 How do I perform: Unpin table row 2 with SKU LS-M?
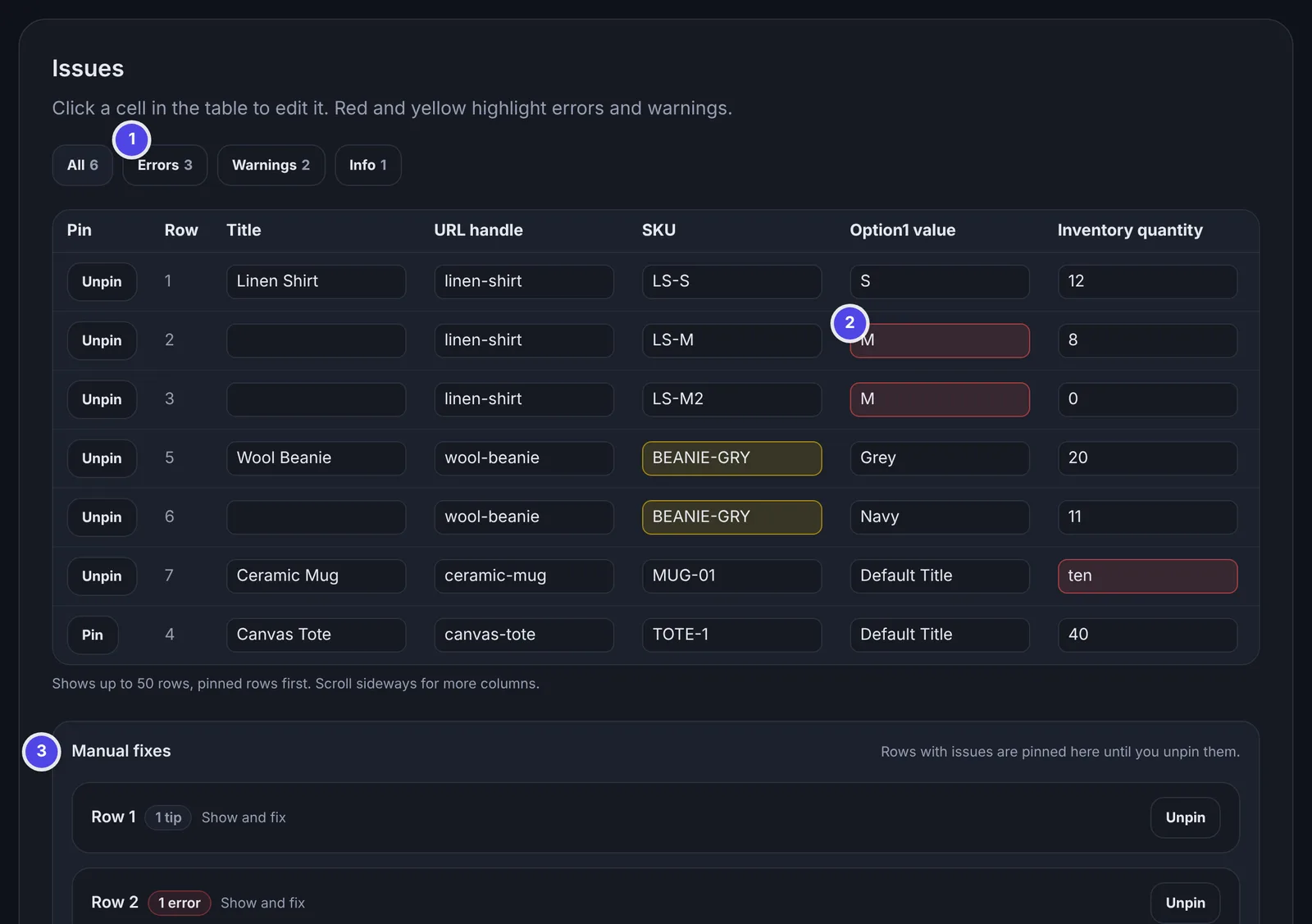coord(102,340)
